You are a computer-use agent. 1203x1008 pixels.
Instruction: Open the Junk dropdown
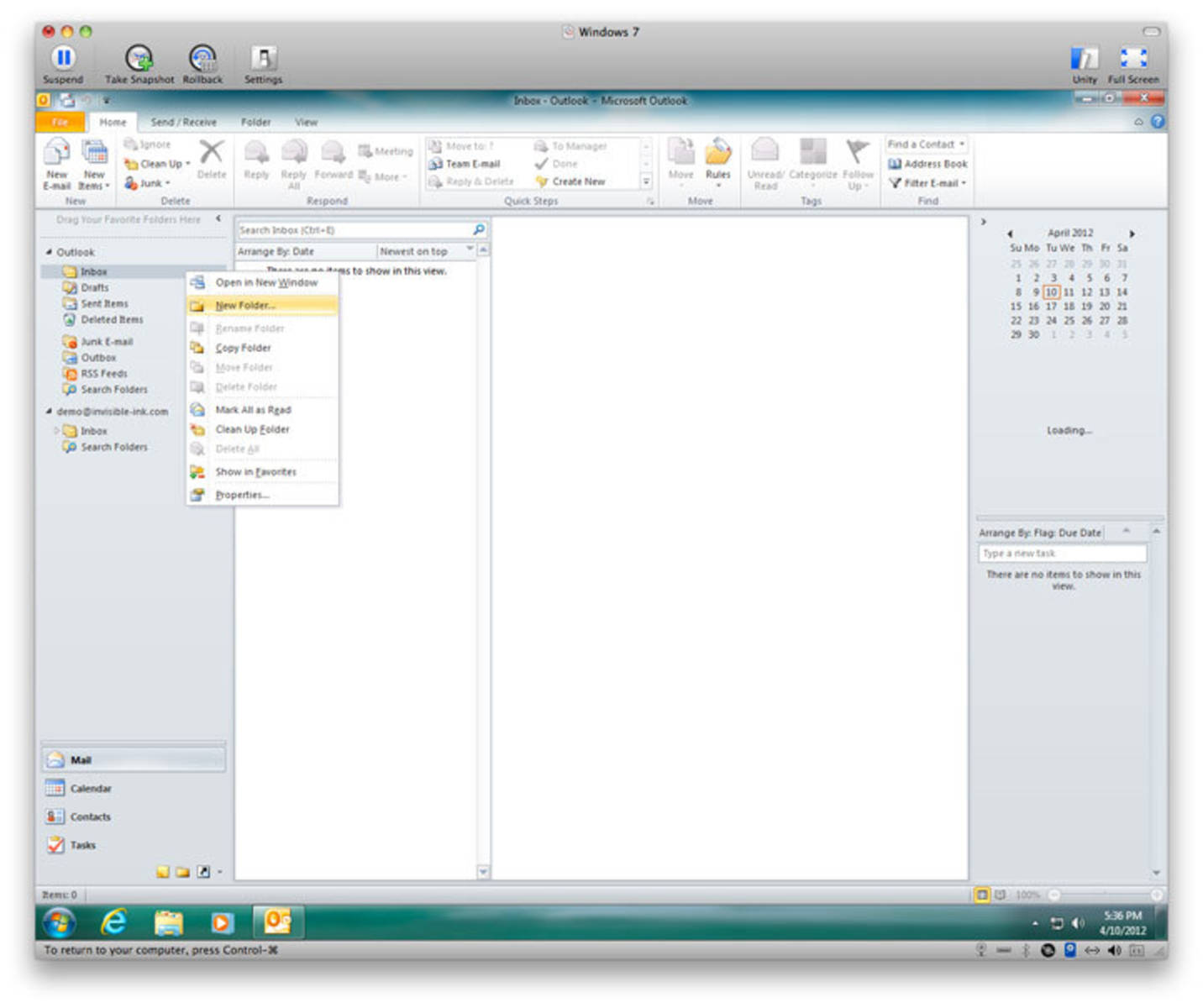[148, 183]
